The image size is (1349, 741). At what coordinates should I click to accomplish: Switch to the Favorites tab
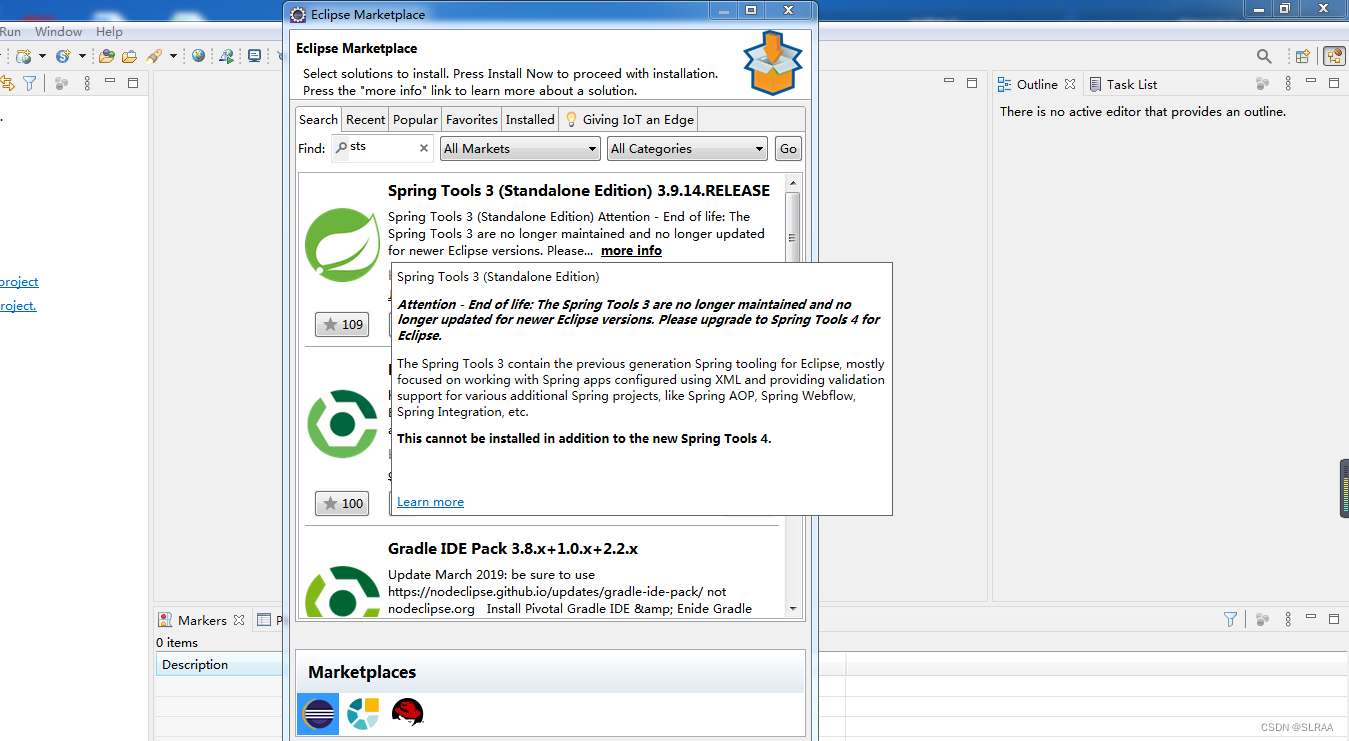pyautogui.click(x=472, y=120)
